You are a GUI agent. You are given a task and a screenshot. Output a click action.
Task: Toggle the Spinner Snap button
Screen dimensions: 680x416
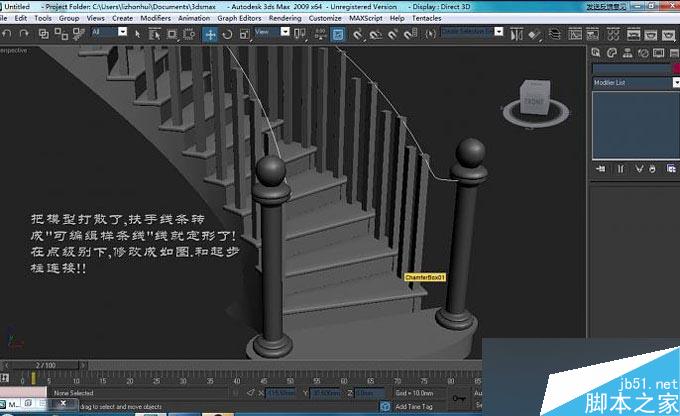(x=410, y=34)
